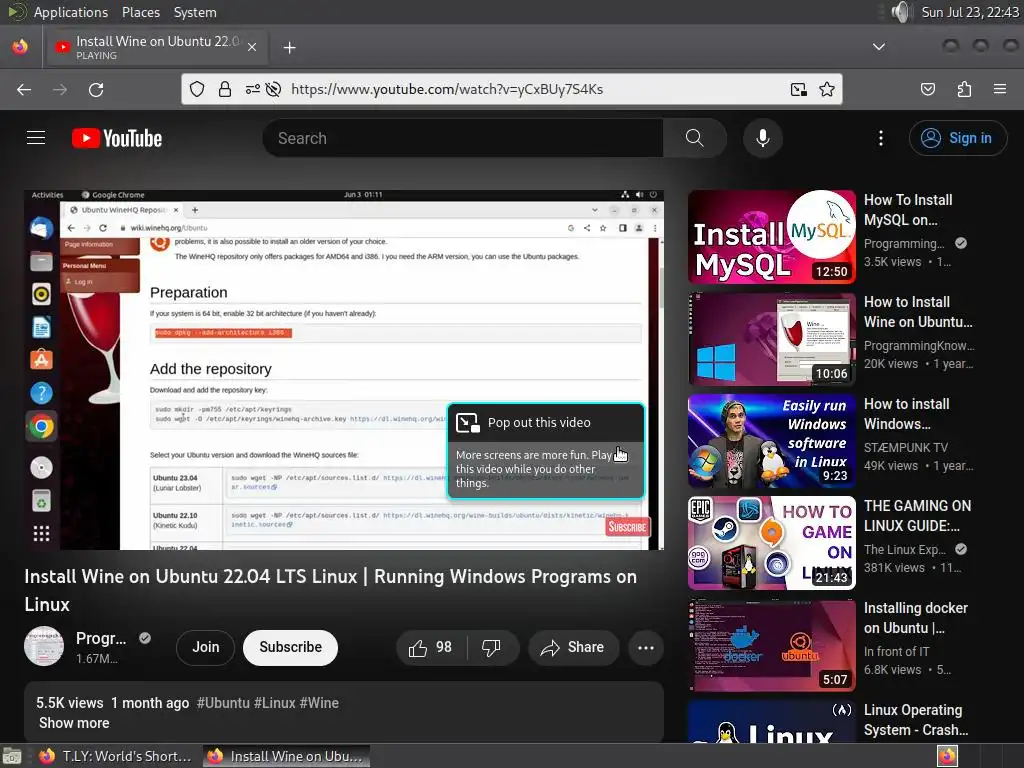
Task: Click the Sign in button
Action: click(957, 138)
